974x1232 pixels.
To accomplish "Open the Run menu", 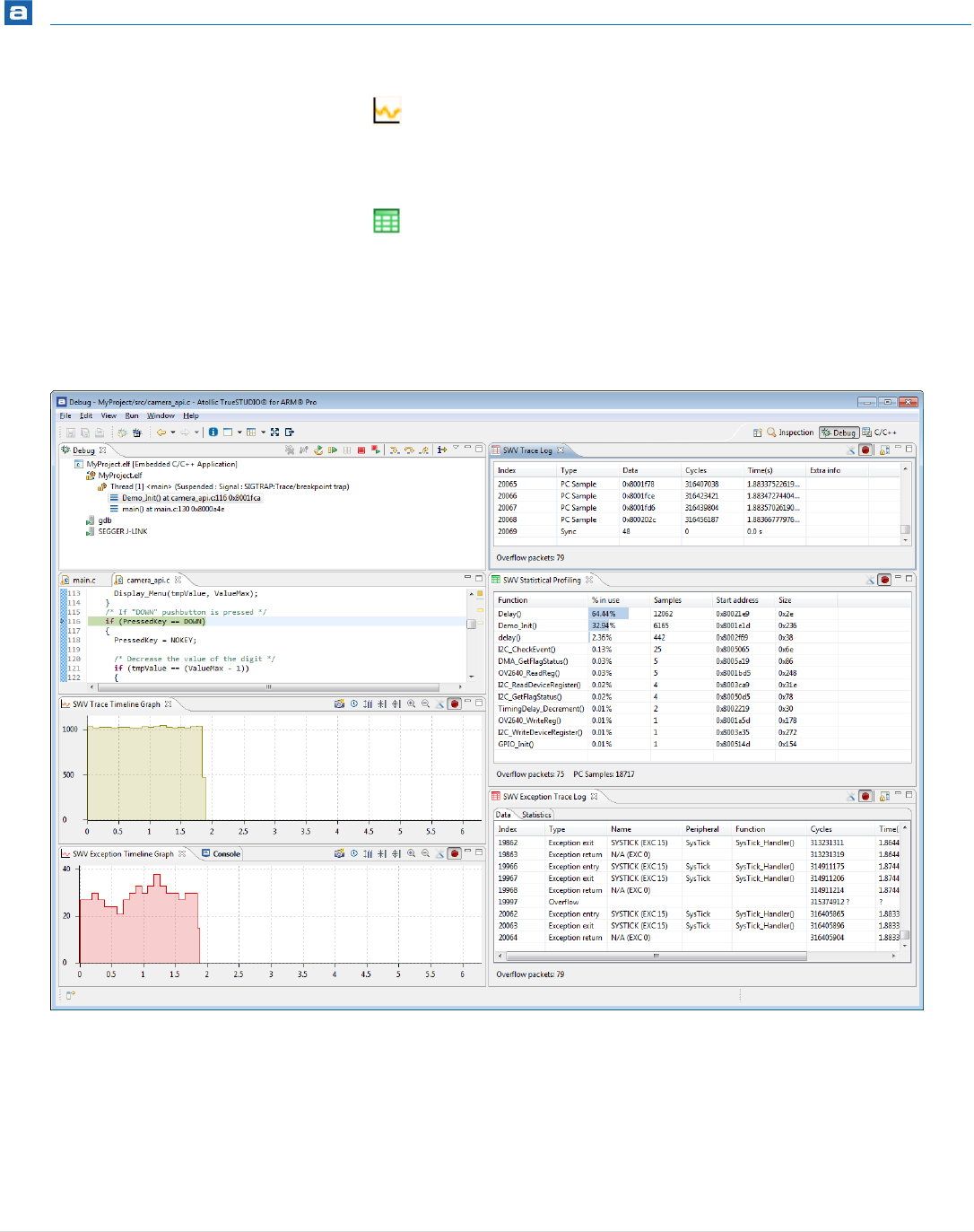I will [132, 415].
